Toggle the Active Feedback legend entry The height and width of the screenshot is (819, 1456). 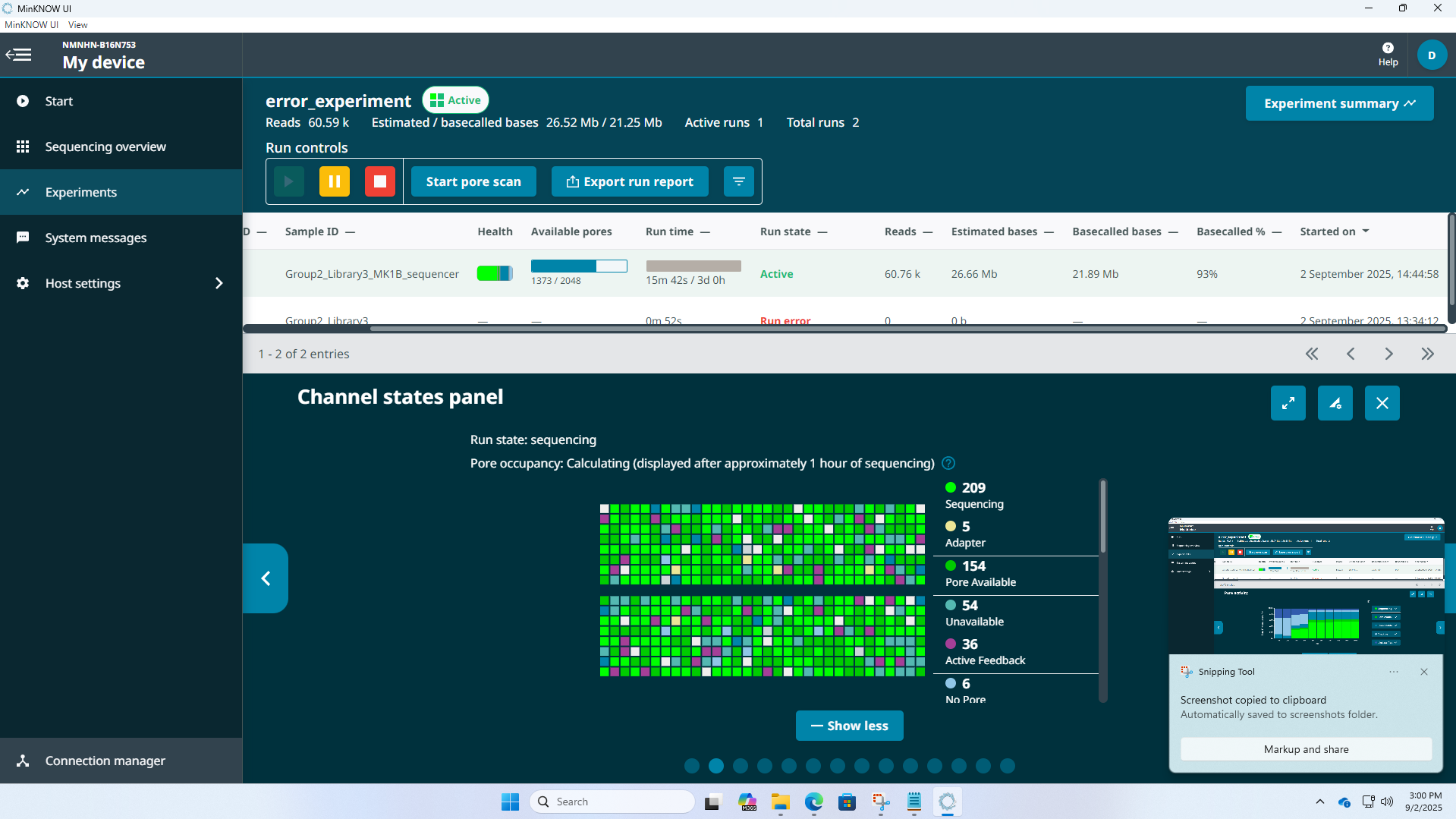(x=984, y=652)
